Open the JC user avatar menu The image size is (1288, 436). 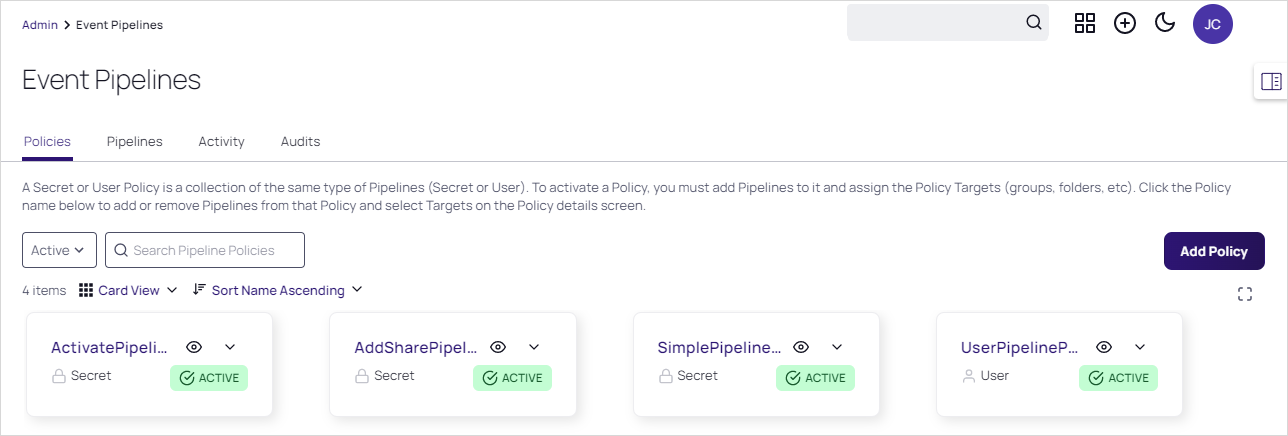[1212, 24]
